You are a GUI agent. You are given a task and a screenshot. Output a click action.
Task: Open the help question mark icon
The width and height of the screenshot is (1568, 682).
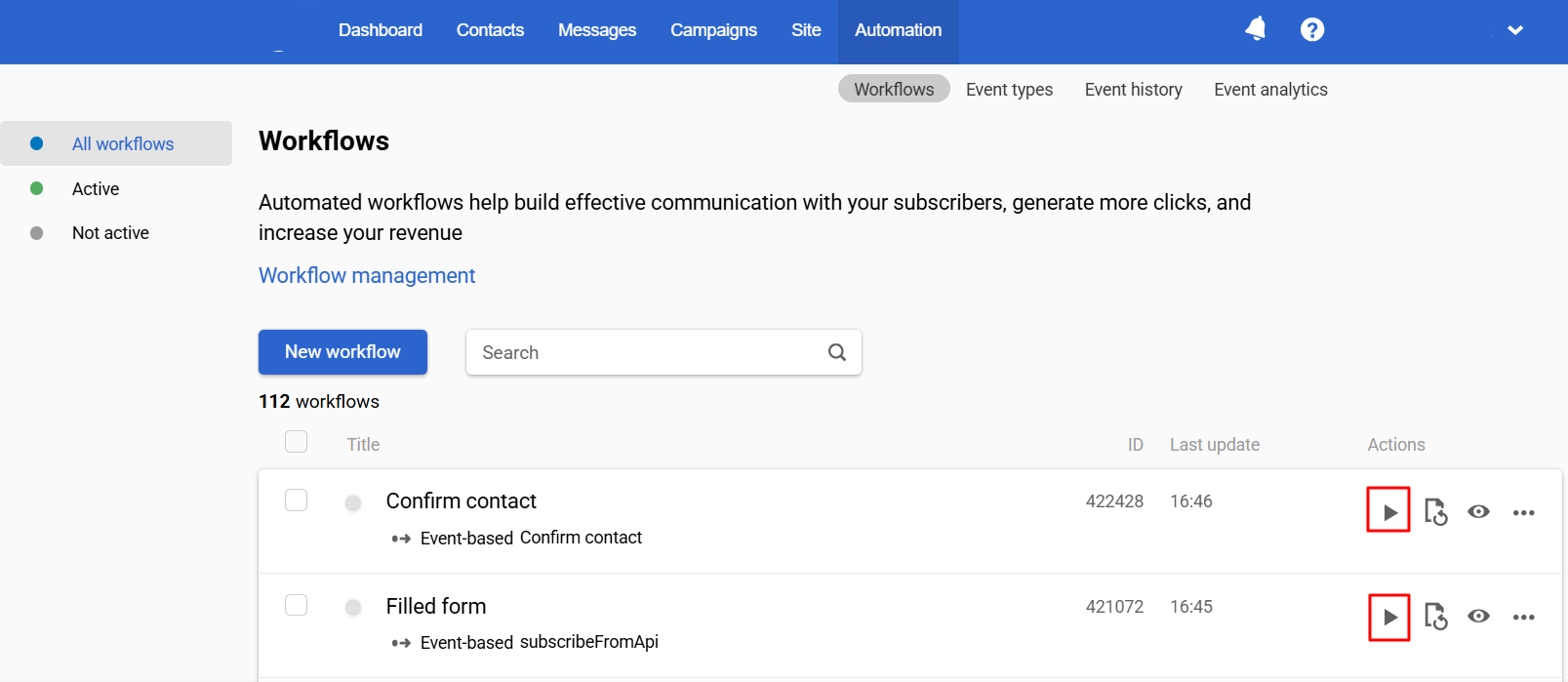1312,30
